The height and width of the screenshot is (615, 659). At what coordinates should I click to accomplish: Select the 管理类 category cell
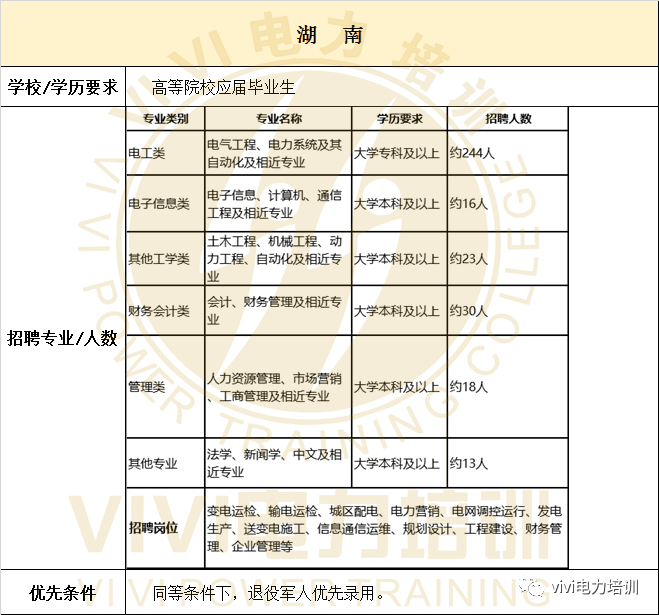tap(166, 387)
